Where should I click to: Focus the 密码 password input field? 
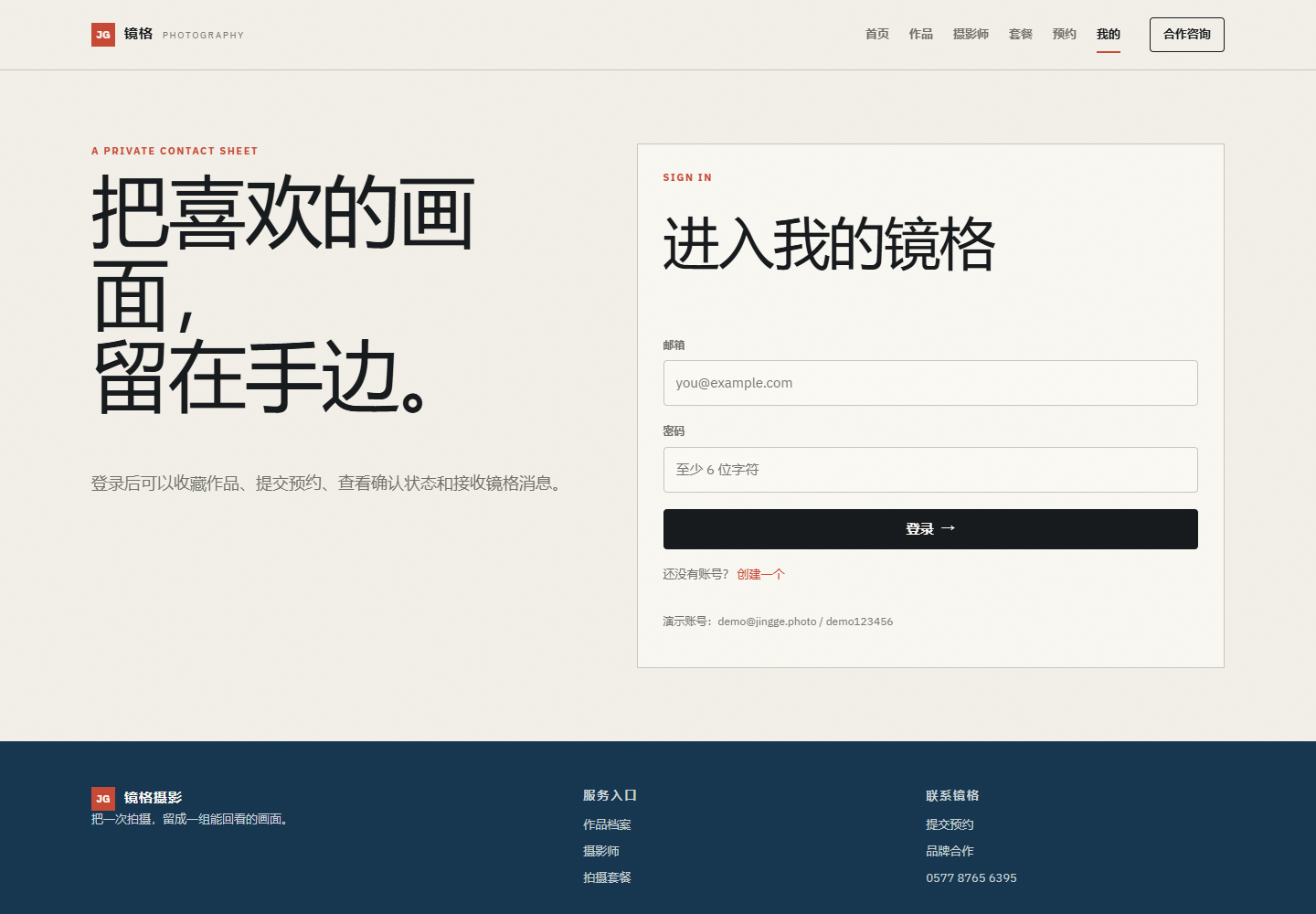pyautogui.click(x=930, y=470)
